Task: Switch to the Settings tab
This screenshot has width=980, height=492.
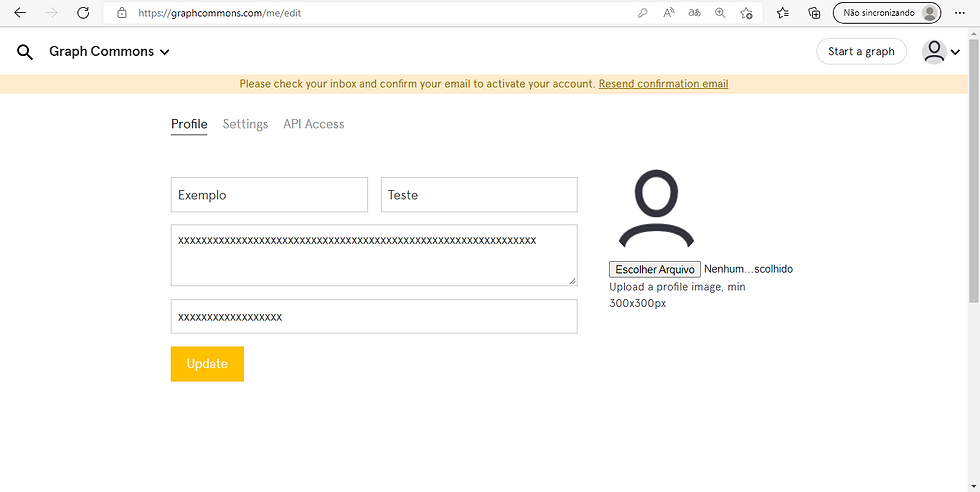Action: click(245, 124)
